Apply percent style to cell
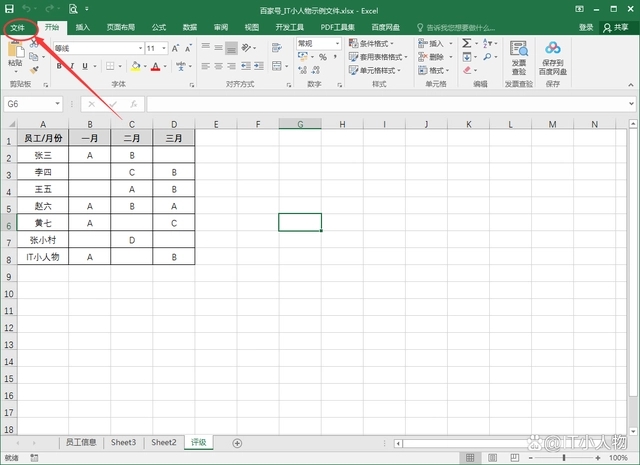This screenshot has height=465, width=640. [x=323, y=57]
